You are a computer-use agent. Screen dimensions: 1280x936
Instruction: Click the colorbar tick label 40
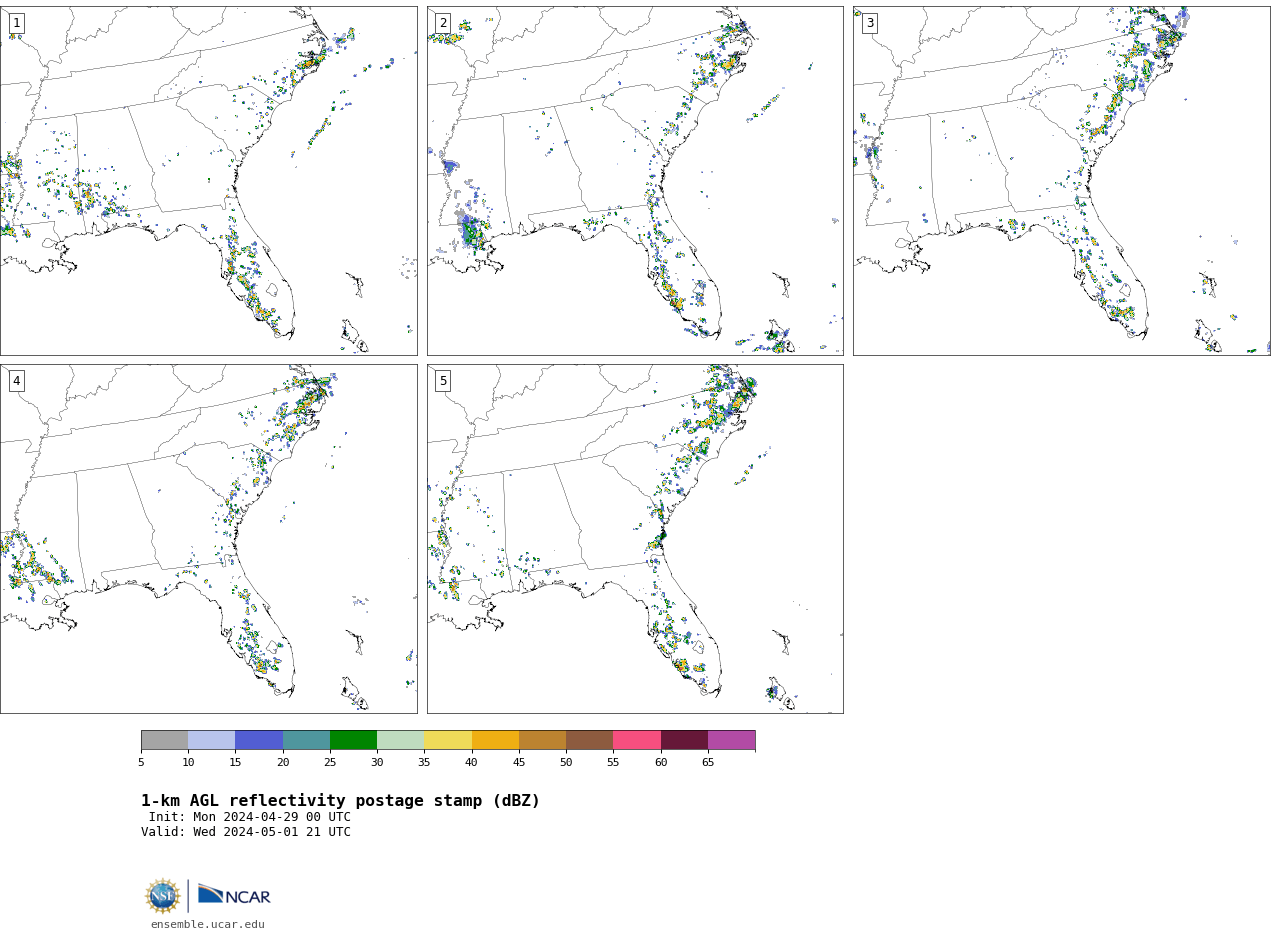(471, 763)
